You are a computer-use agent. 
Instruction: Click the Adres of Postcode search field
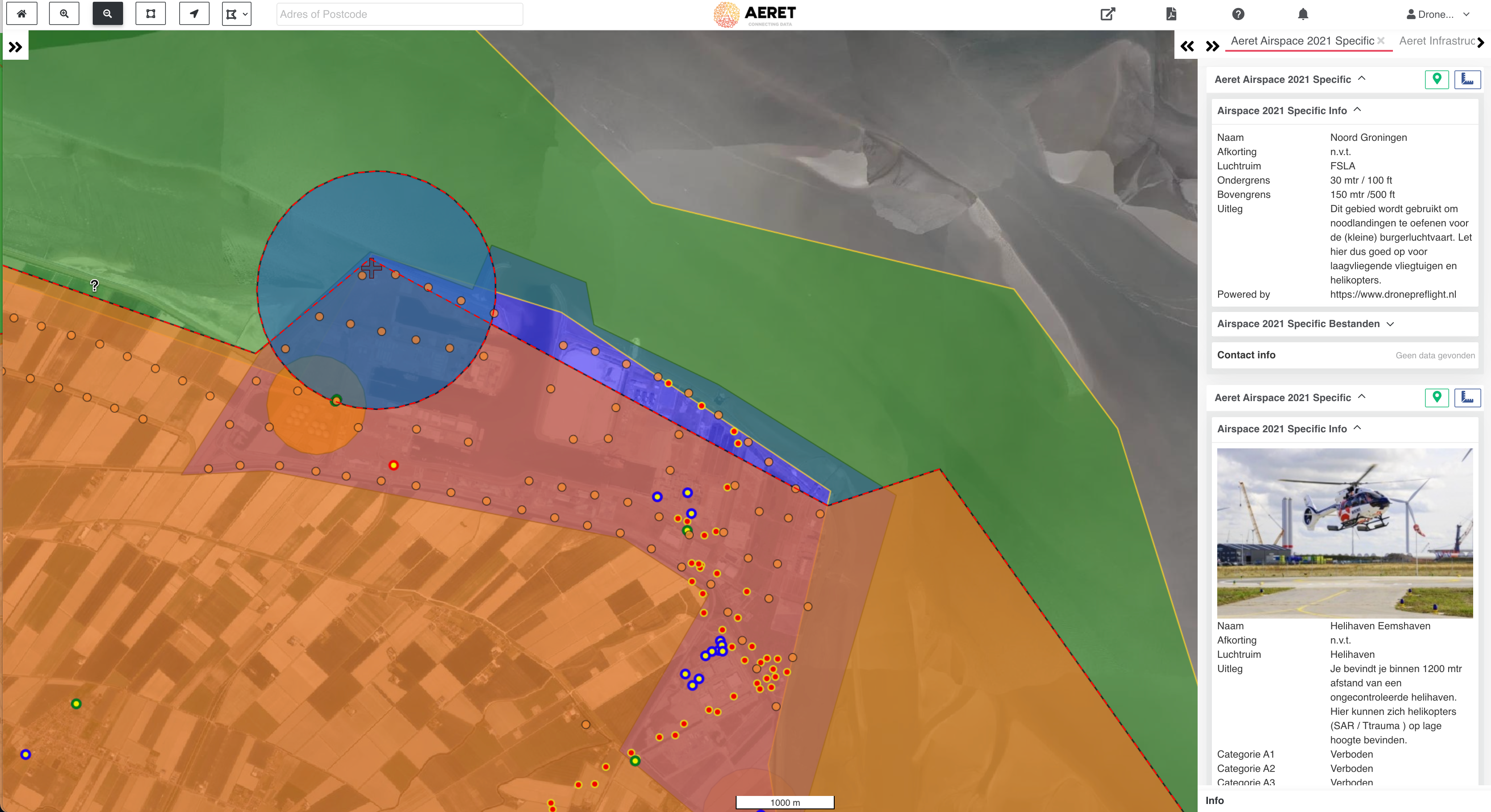[x=400, y=14]
